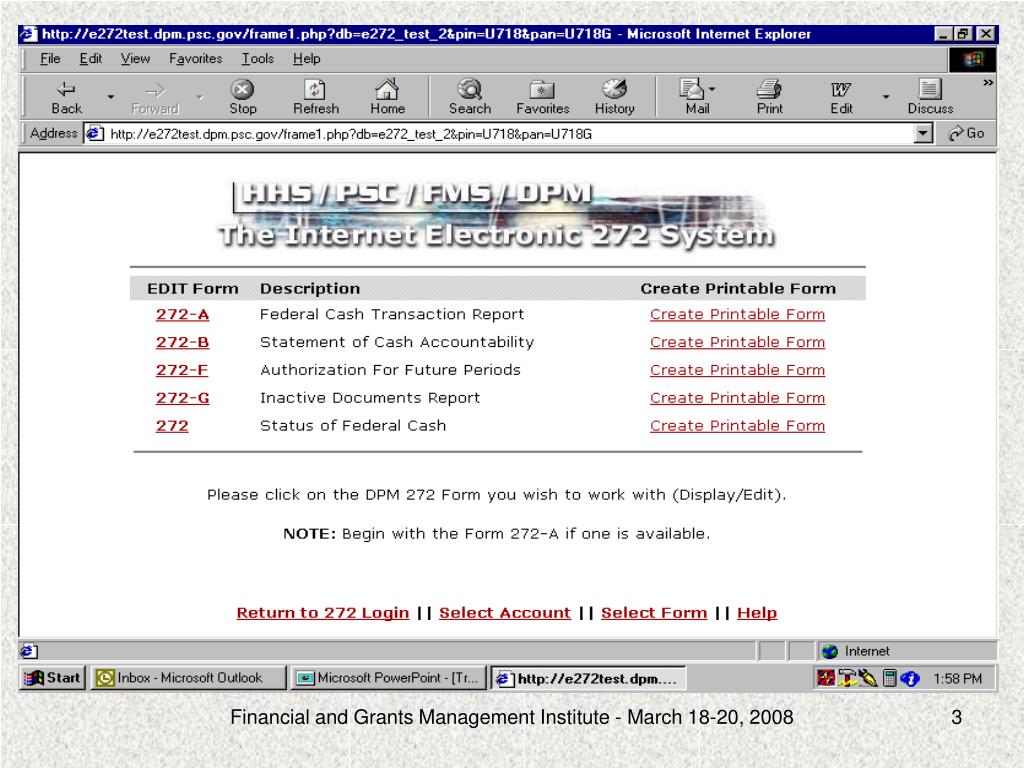Click the calculator-like tray icon
The height and width of the screenshot is (768, 1024).
tap(889, 679)
